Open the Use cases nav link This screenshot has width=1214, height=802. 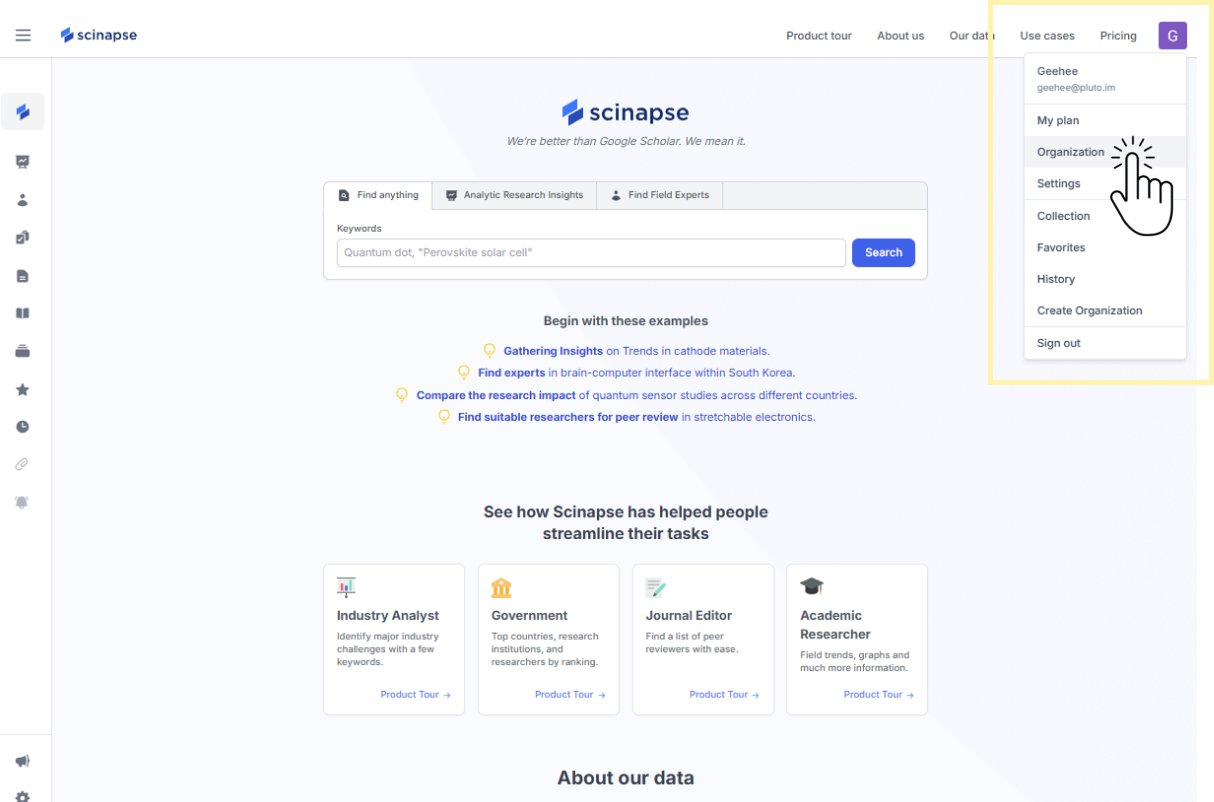(x=1047, y=36)
